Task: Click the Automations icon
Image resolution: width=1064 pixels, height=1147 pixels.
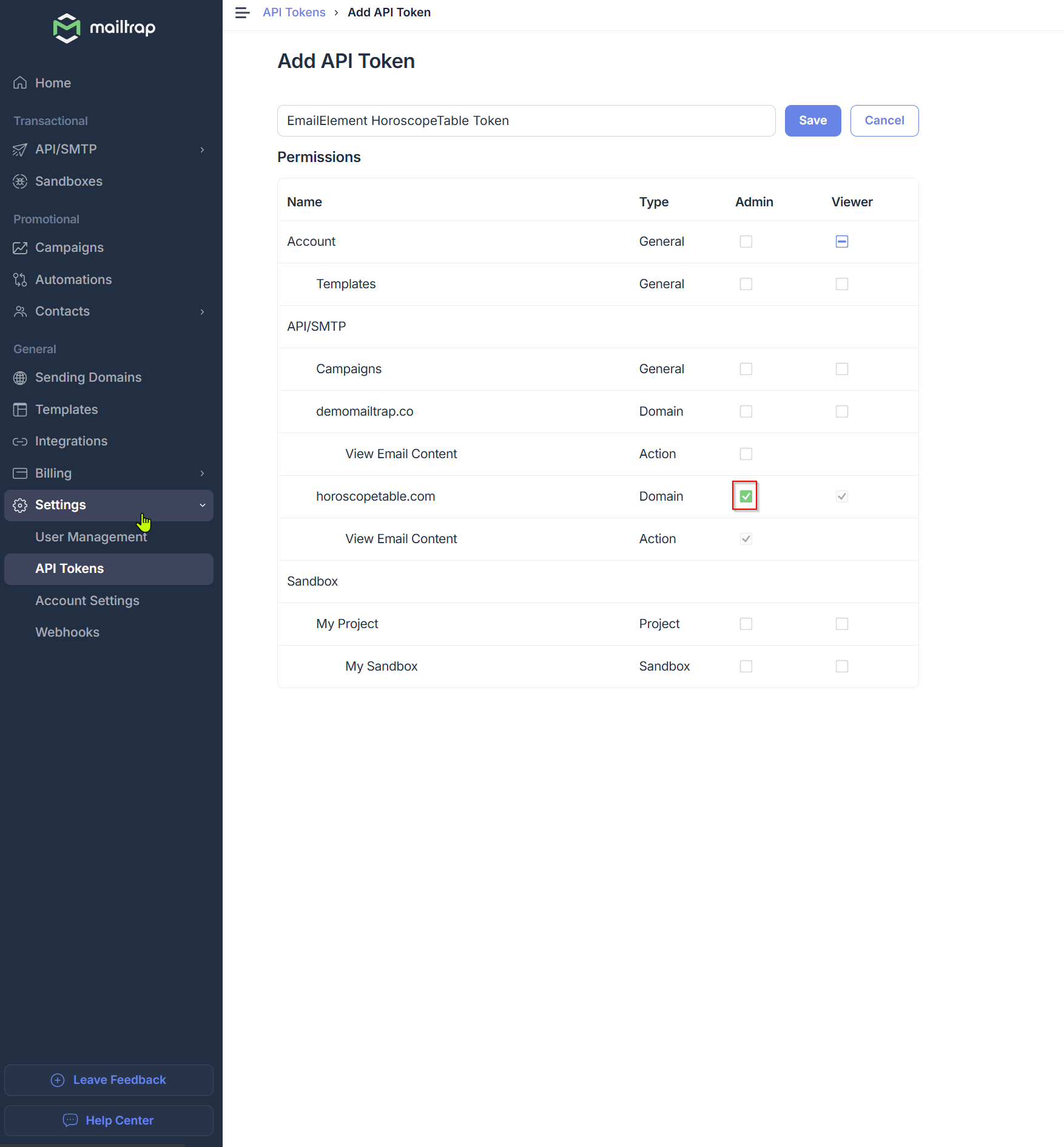Action: pyautogui.click(x=20, y=280)
